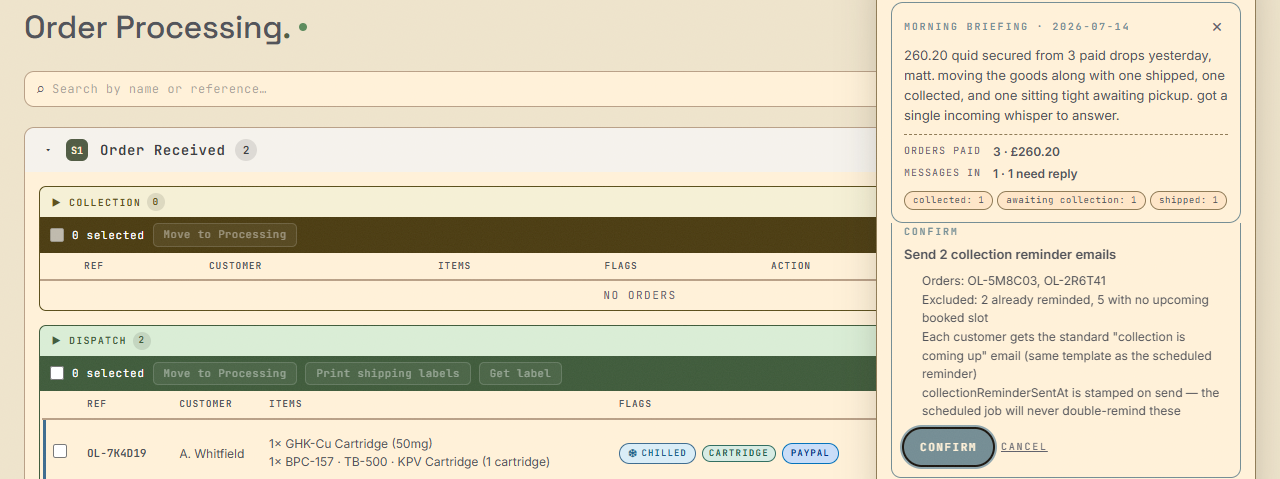Click the collected: 1 chip
The width and height of the screenshot is (1280, 479).
click(x=949, y=200)
